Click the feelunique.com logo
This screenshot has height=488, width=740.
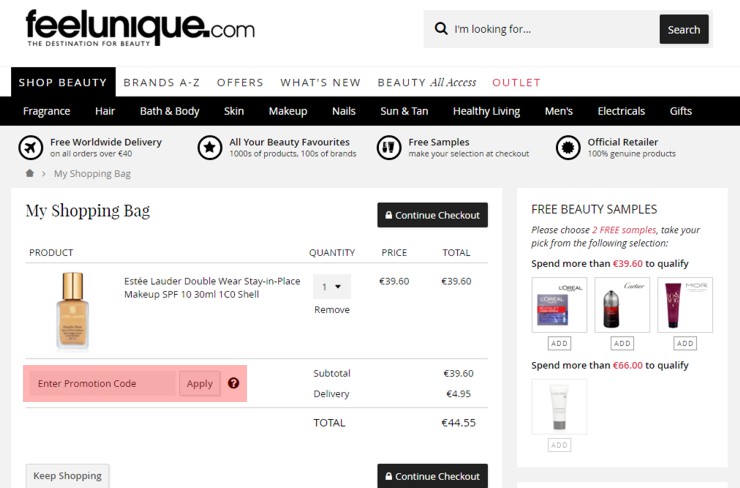click(140, 28)
